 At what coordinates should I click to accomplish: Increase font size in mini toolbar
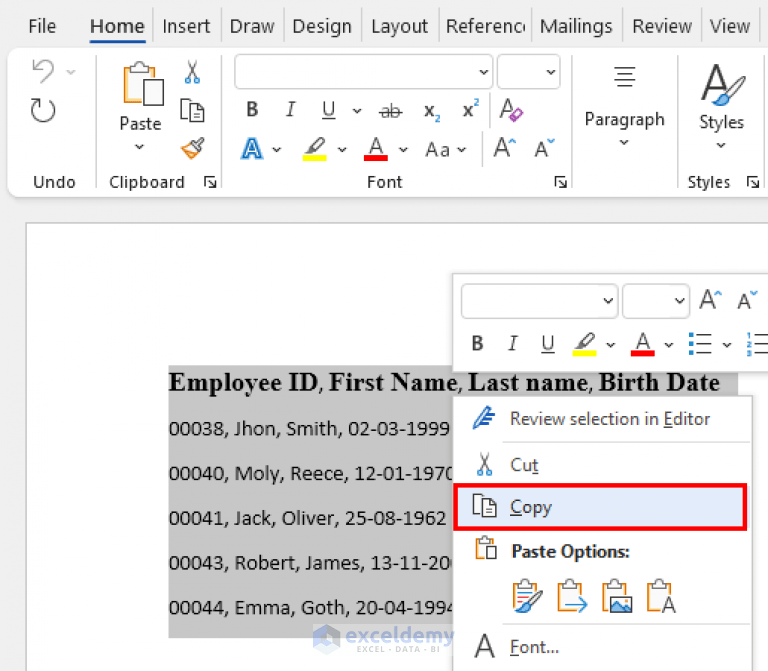710,300
